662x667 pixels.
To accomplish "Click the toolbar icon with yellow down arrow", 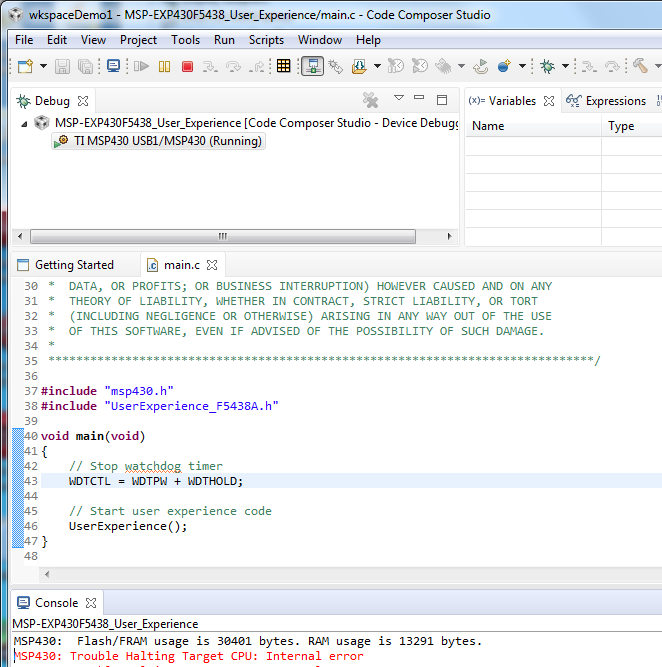I will [x=359, y=67].
